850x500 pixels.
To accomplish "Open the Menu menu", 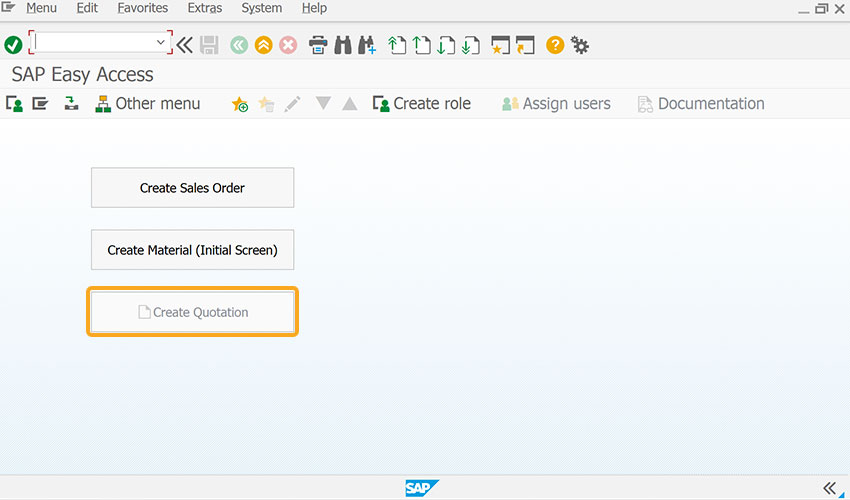I will coord(41,8).
